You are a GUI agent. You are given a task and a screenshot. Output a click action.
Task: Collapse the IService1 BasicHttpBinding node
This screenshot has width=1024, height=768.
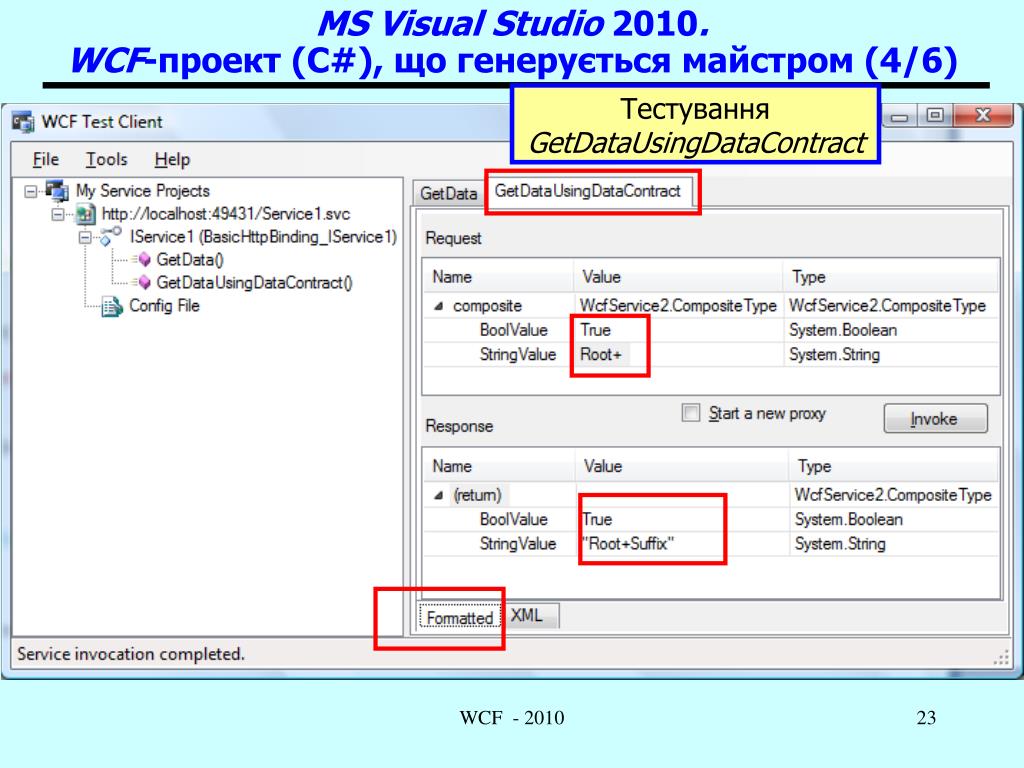[x=85, y=237]
